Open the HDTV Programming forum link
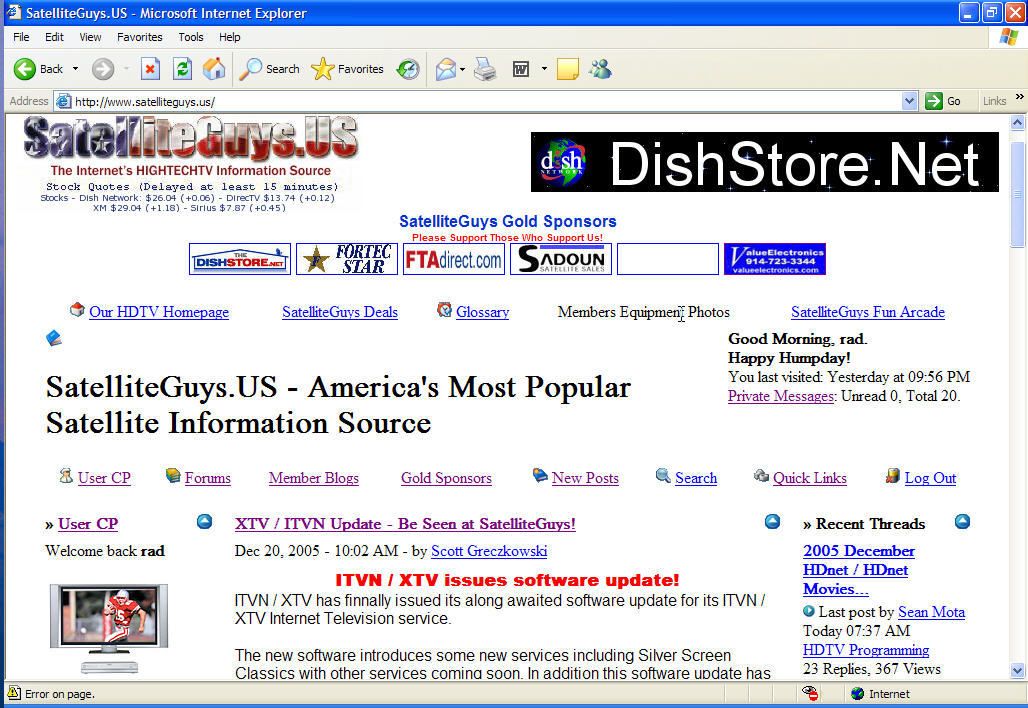 (x=866, y=650)
